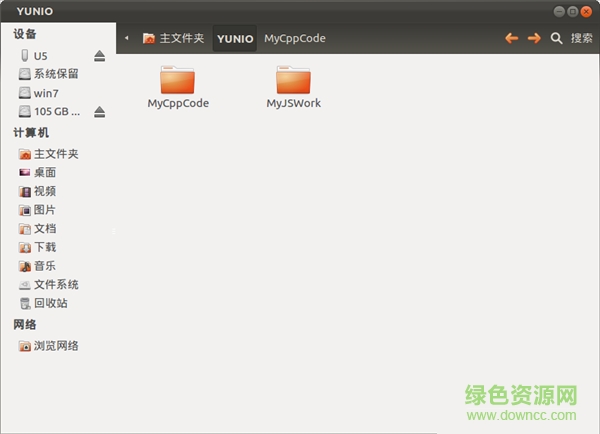Open 桌面 in the sidebar

click(x=45, y=173)
